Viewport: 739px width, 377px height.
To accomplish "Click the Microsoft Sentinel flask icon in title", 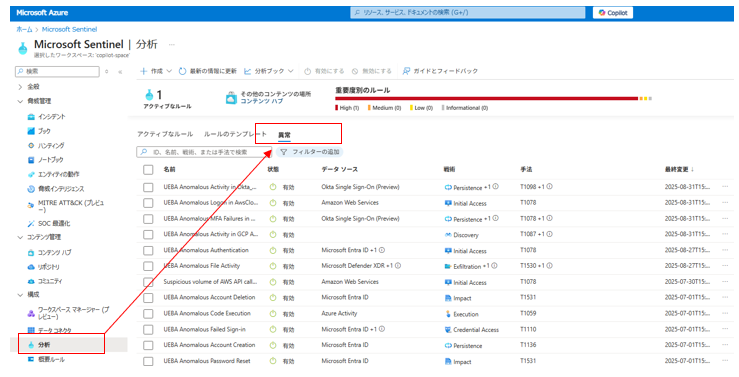I will (23, 48).
